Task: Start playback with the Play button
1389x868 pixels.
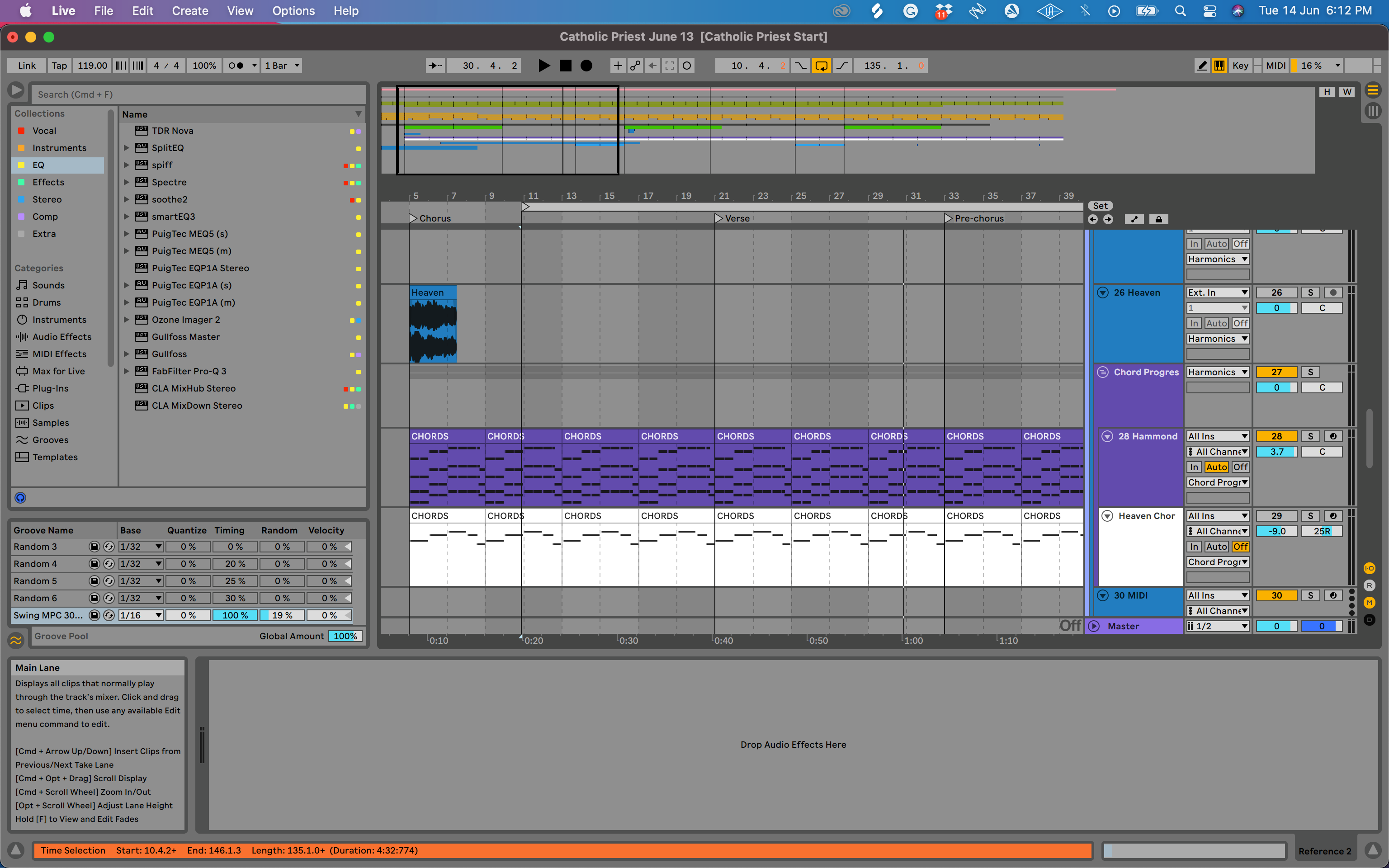Action: [544, 66]
